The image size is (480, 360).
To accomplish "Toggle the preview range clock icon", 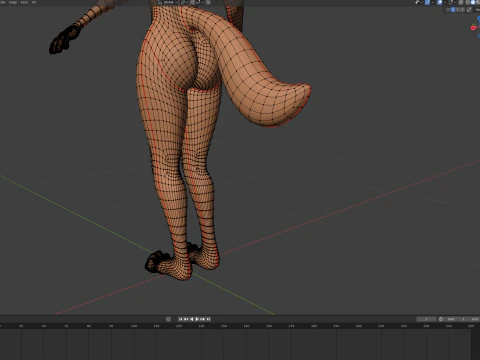I will [441, 319].
